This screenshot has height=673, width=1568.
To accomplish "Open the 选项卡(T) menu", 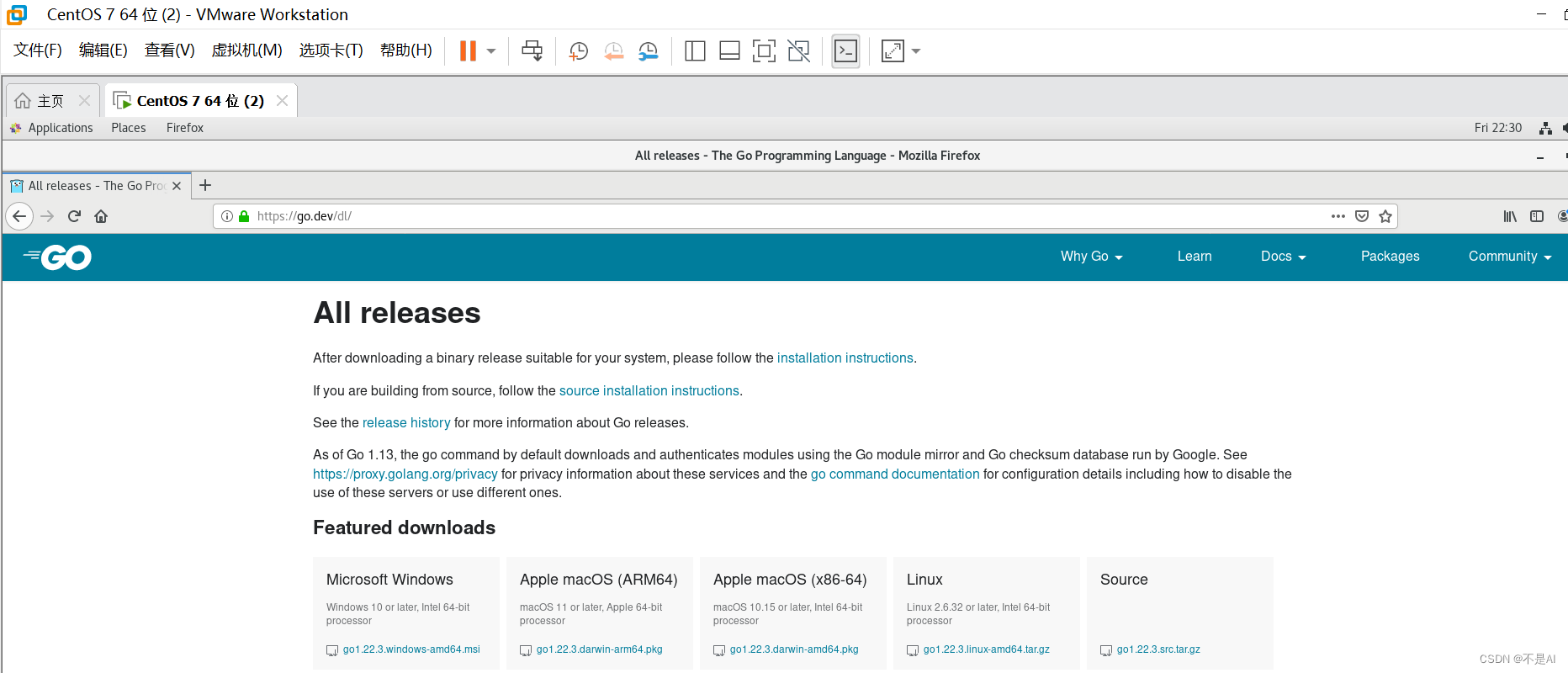I will click(x=331, y=50).
